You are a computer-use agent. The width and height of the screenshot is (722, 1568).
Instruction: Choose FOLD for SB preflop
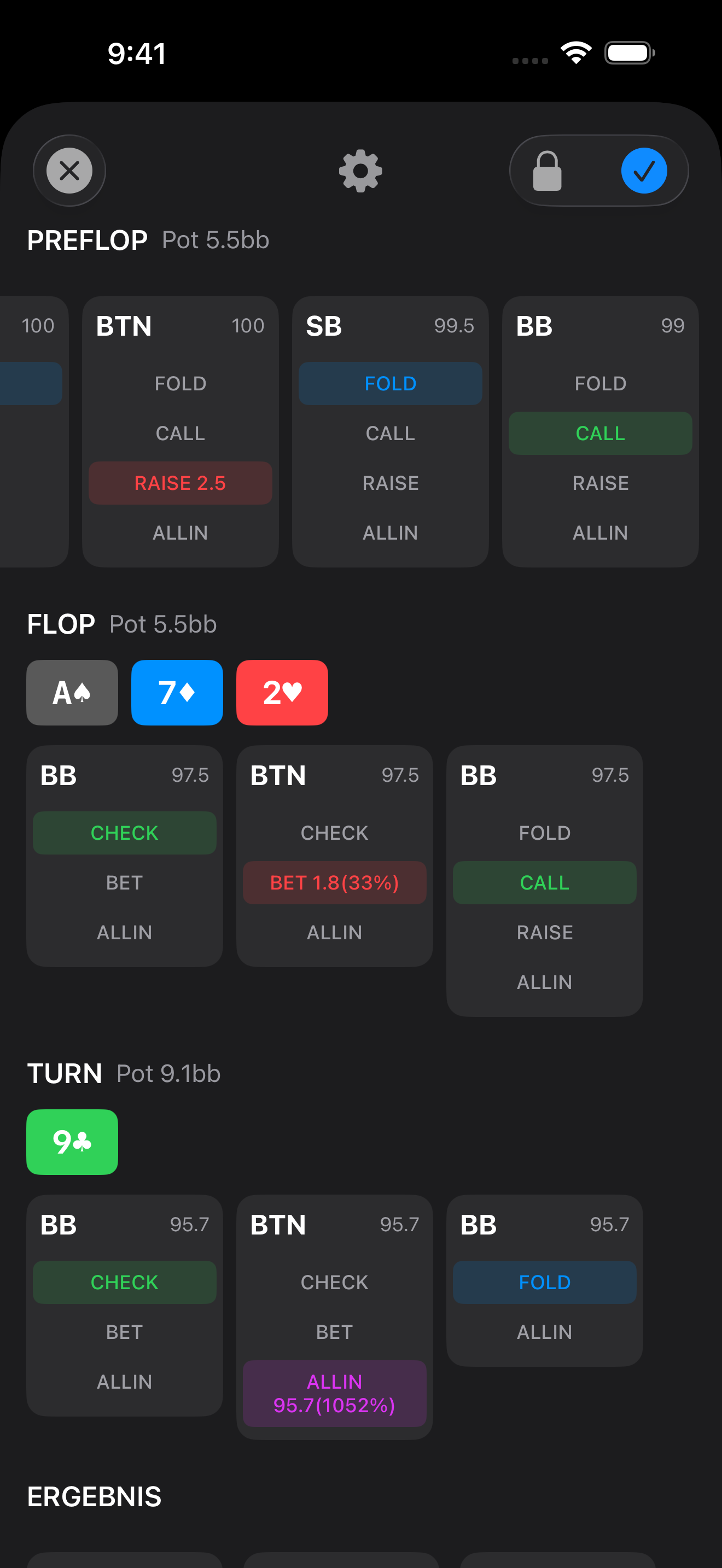(x=390, y=383)
